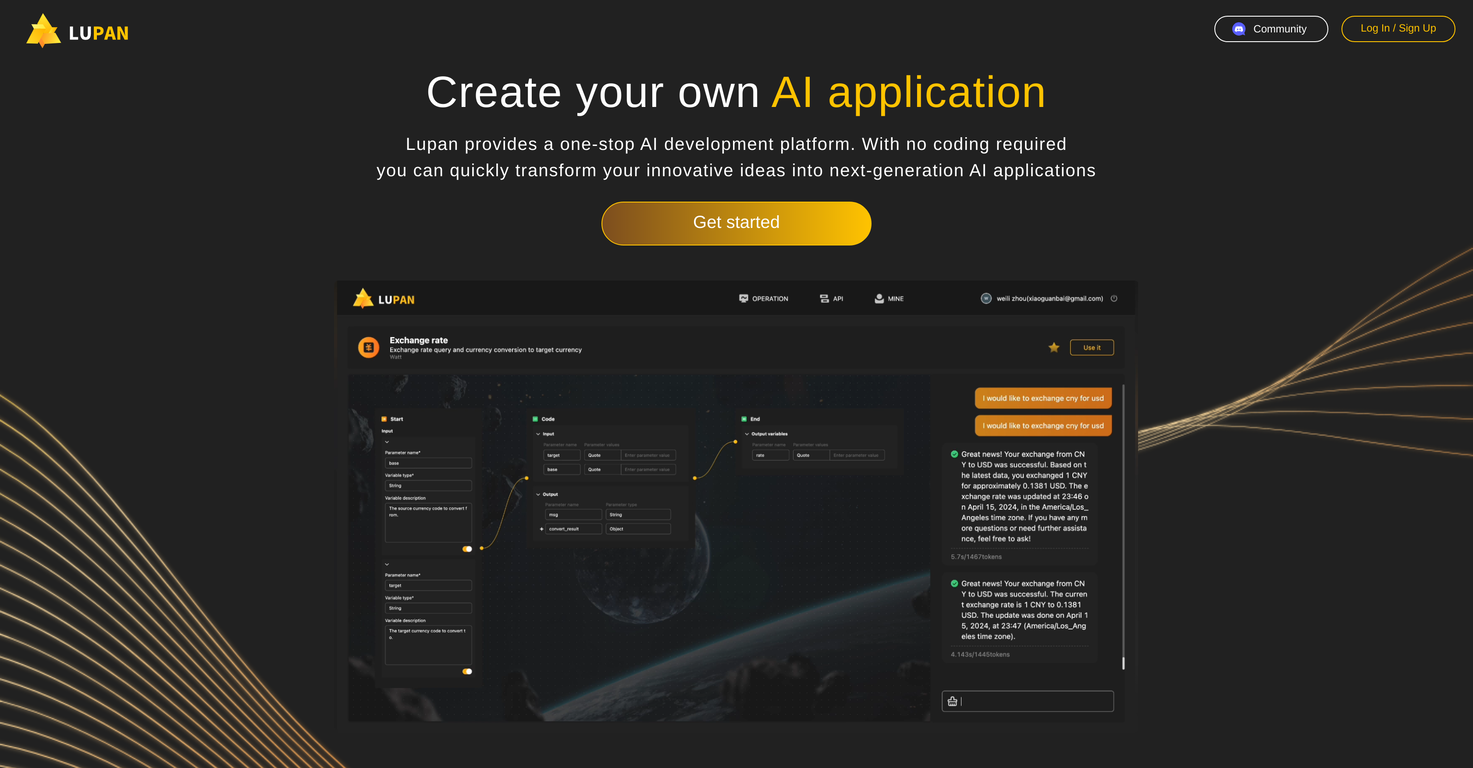The image size is (1473, 768).
Task: Click the orange icon on the Start node
Action: point(384,419)
